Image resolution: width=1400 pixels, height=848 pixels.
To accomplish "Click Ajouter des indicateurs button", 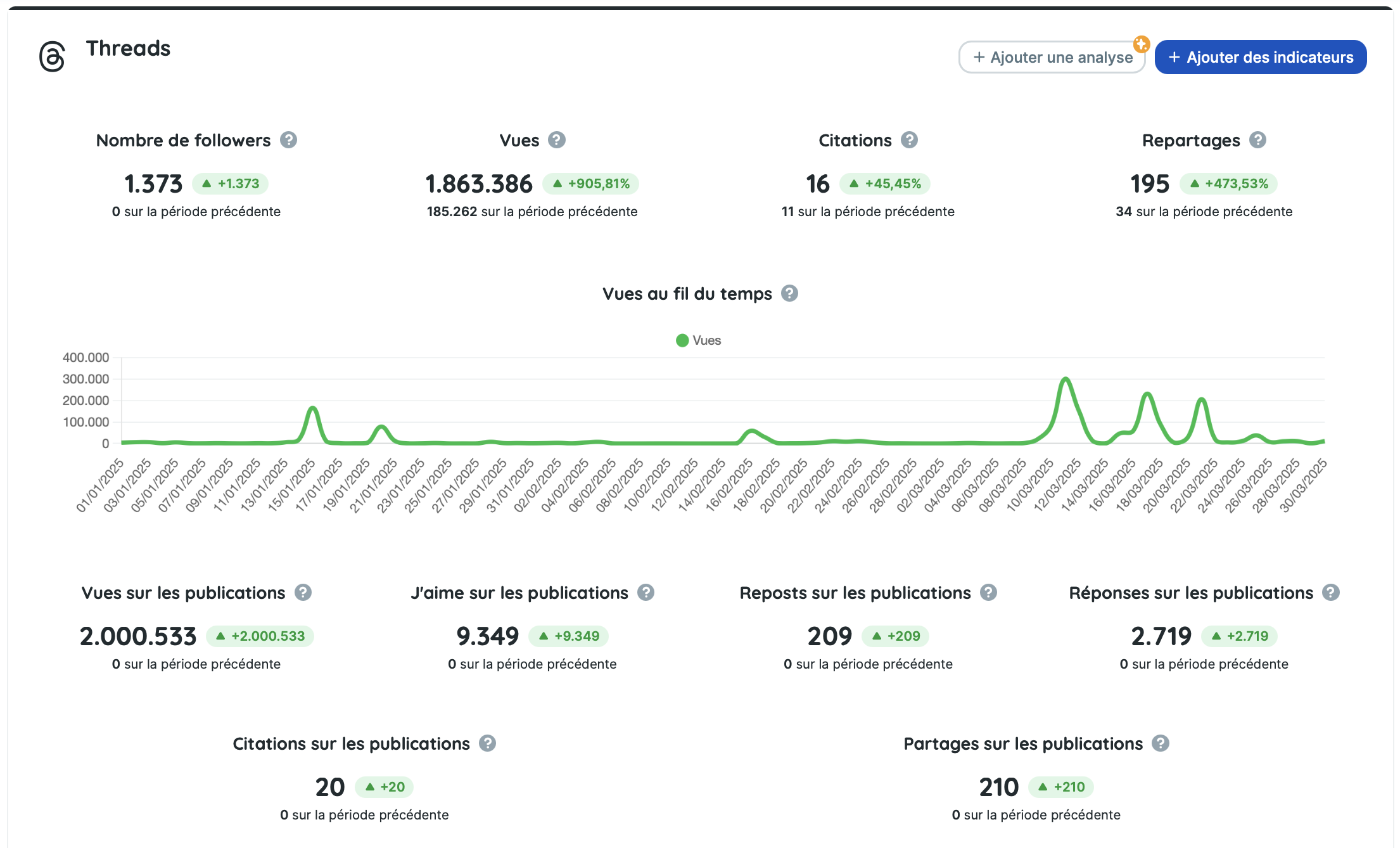I will tap(1260, 58).
